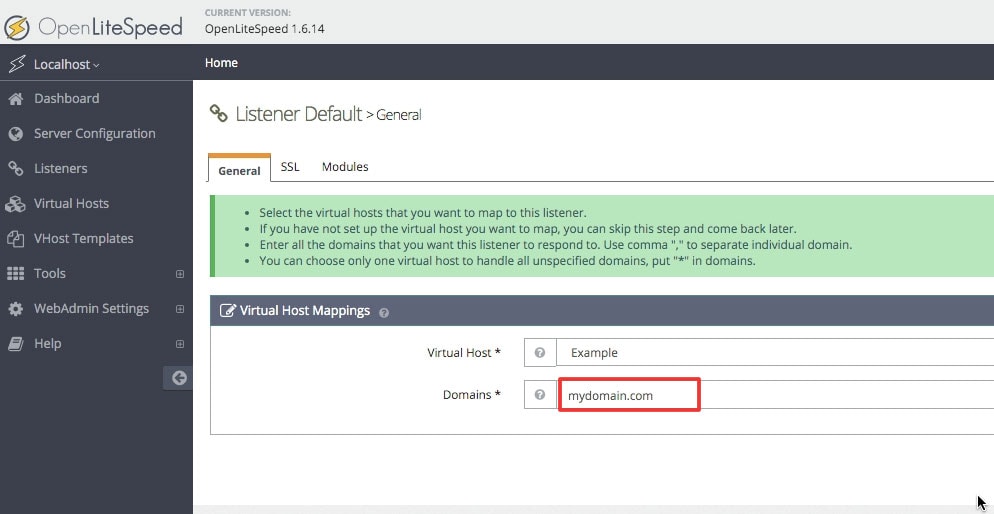Expand the WebAdmin Settings plus icon
The height and width of the screenshot is (514, 994).
[180, 309]
